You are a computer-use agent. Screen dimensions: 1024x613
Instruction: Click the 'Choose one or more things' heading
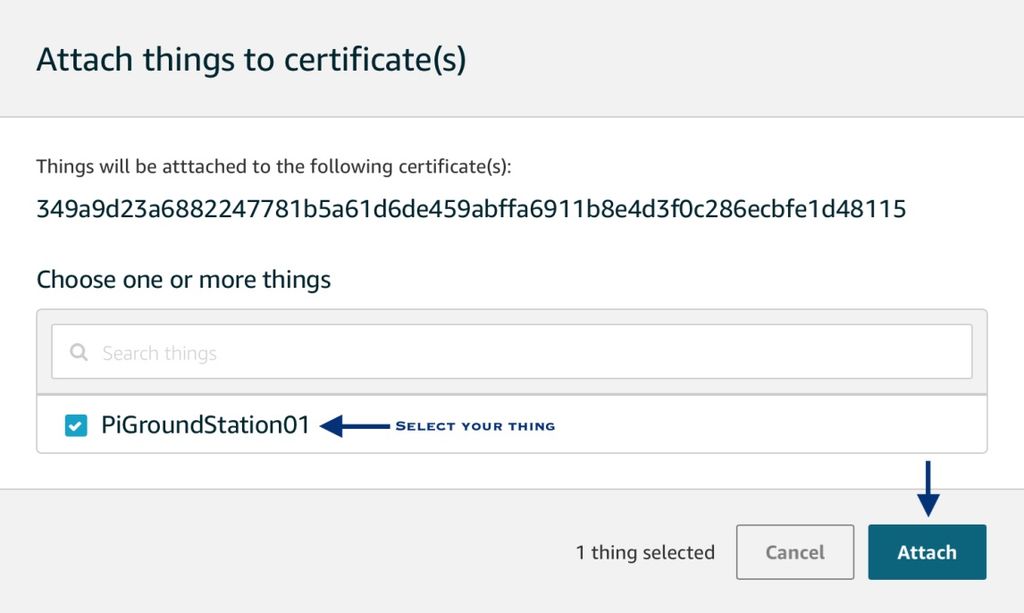tap(184, 279)
